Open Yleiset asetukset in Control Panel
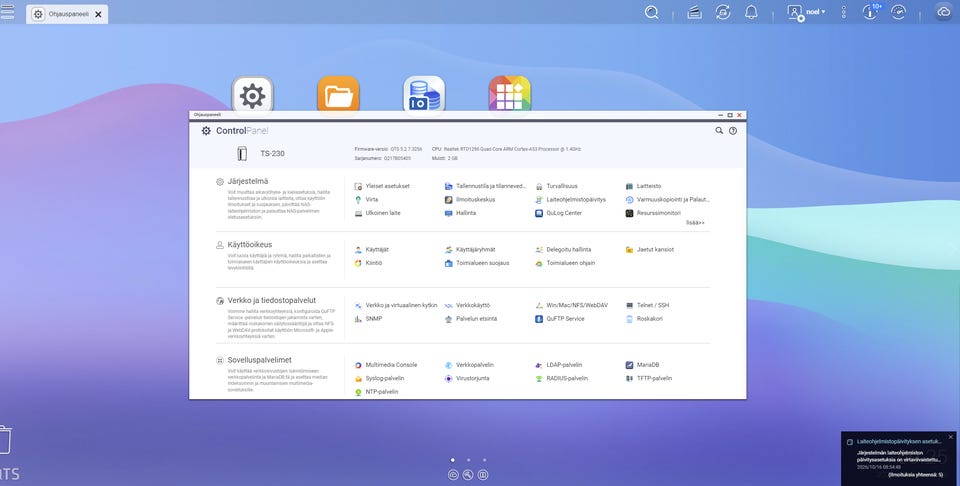Viewport: 960px width, 486px height. (382, 186)
